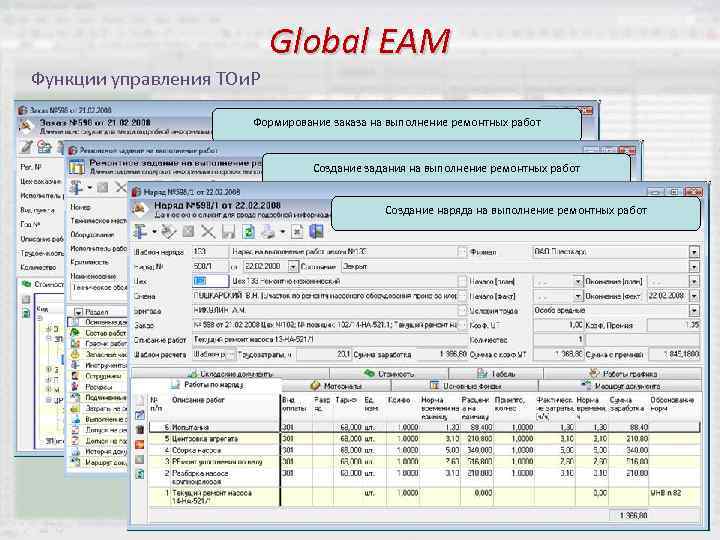Select row 6 Испытания in works table

pos(424,428)
